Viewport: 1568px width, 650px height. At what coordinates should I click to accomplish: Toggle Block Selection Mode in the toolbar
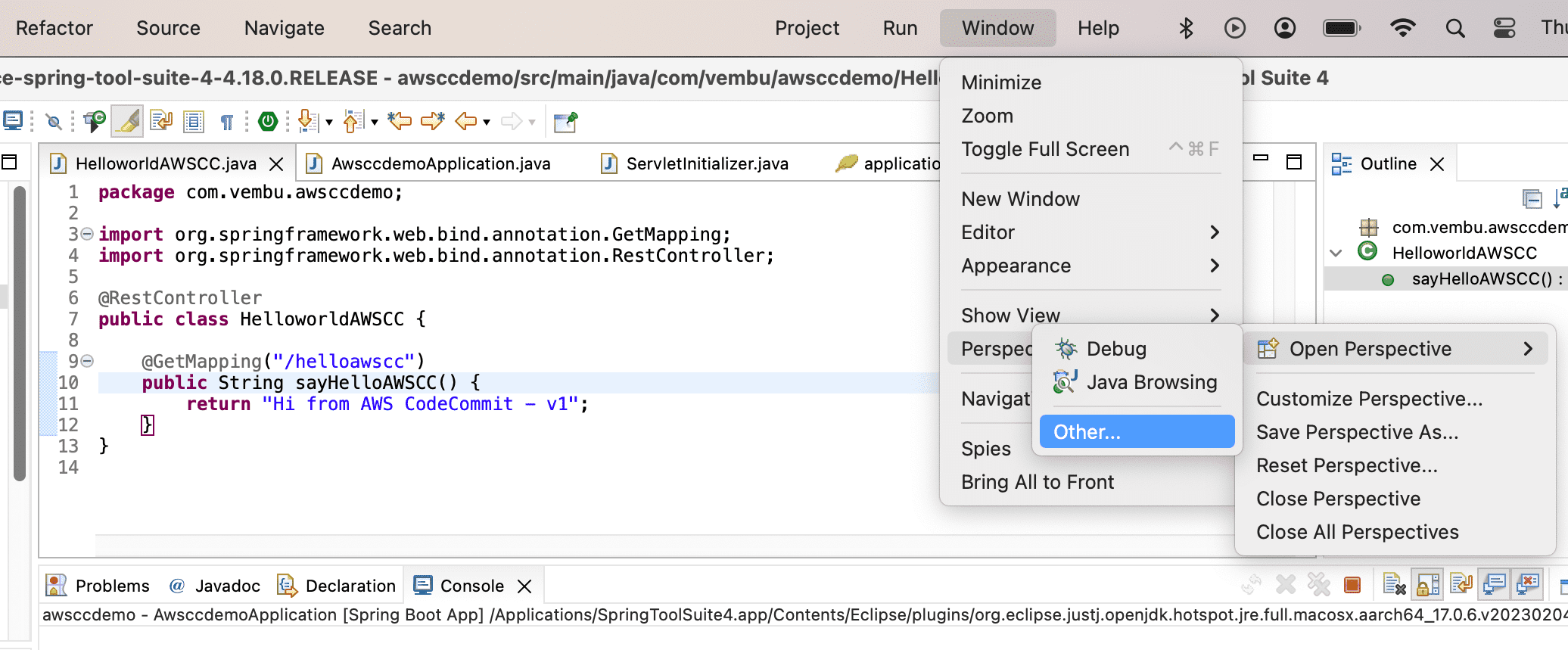[194, 121]
